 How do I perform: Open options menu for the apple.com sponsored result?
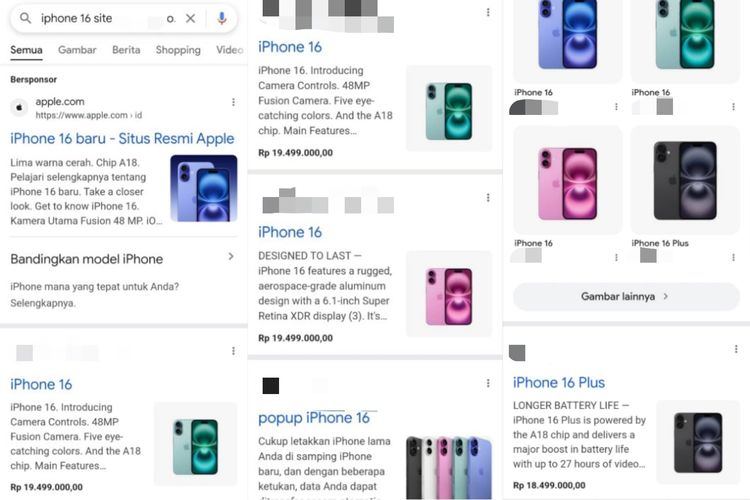(233, 102)
